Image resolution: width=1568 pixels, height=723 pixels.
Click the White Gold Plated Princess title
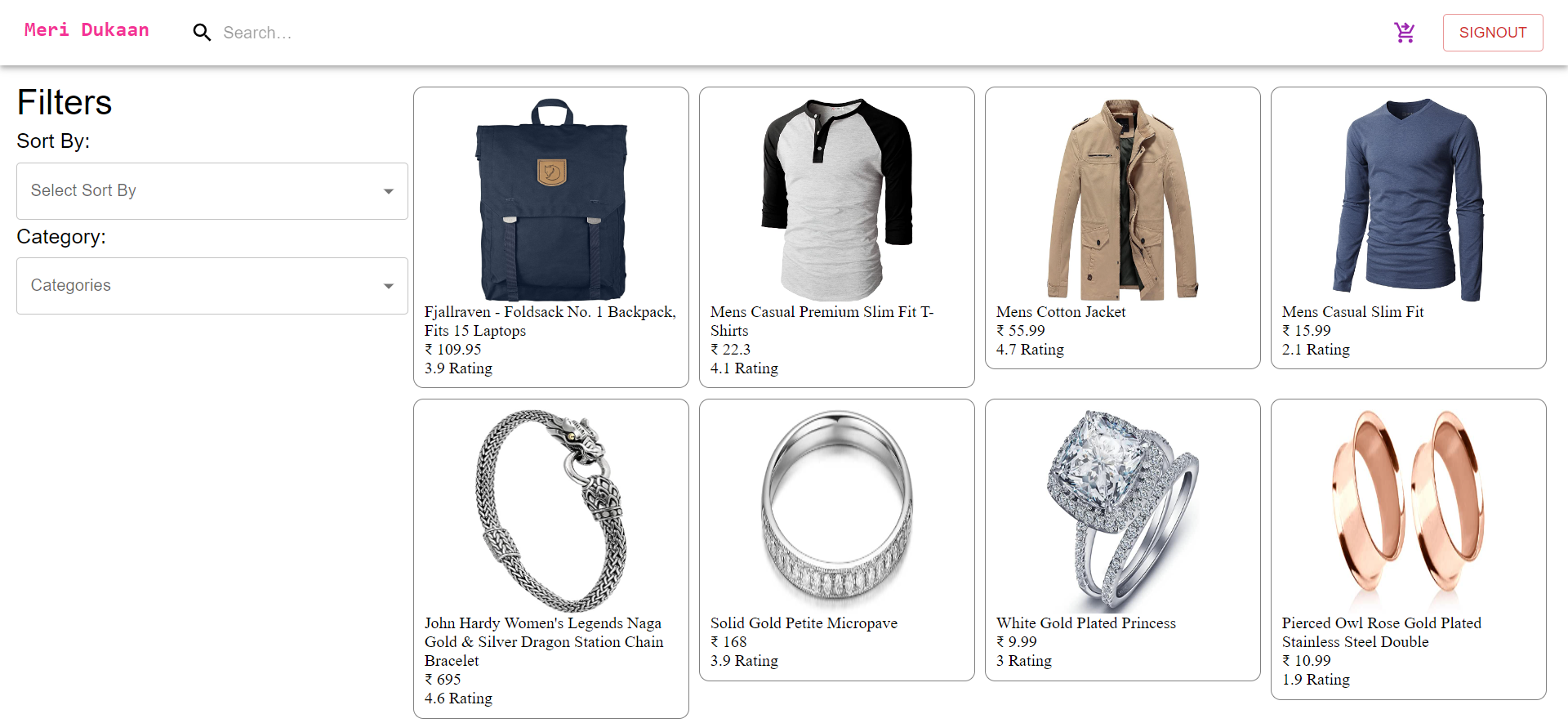pos(1086,623)
